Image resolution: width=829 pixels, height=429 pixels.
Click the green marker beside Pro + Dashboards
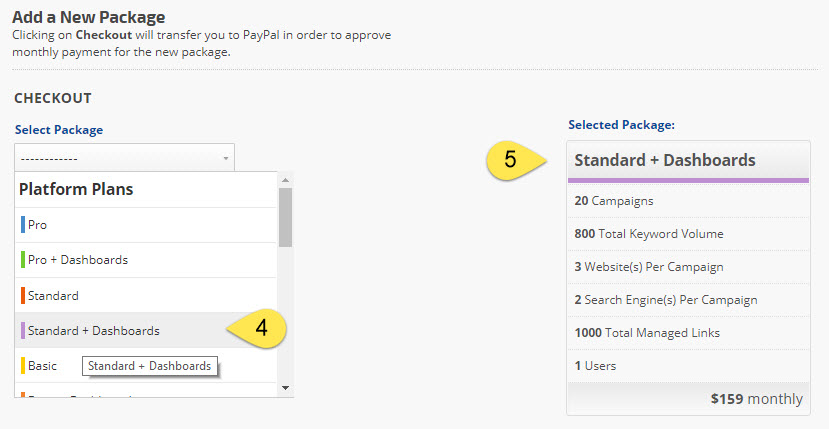click(23, 260)
